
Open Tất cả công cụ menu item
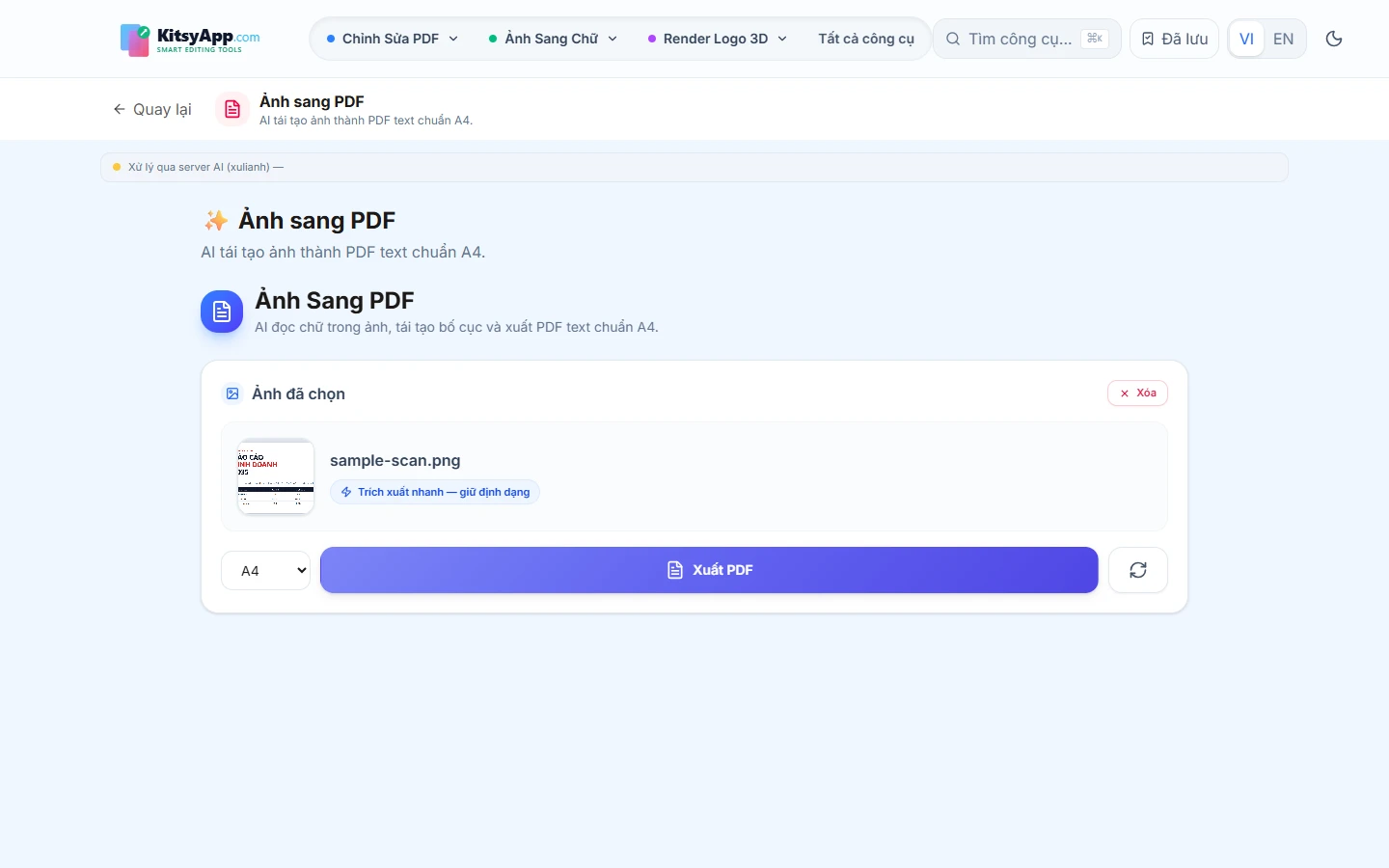click(x=866, y=39)
